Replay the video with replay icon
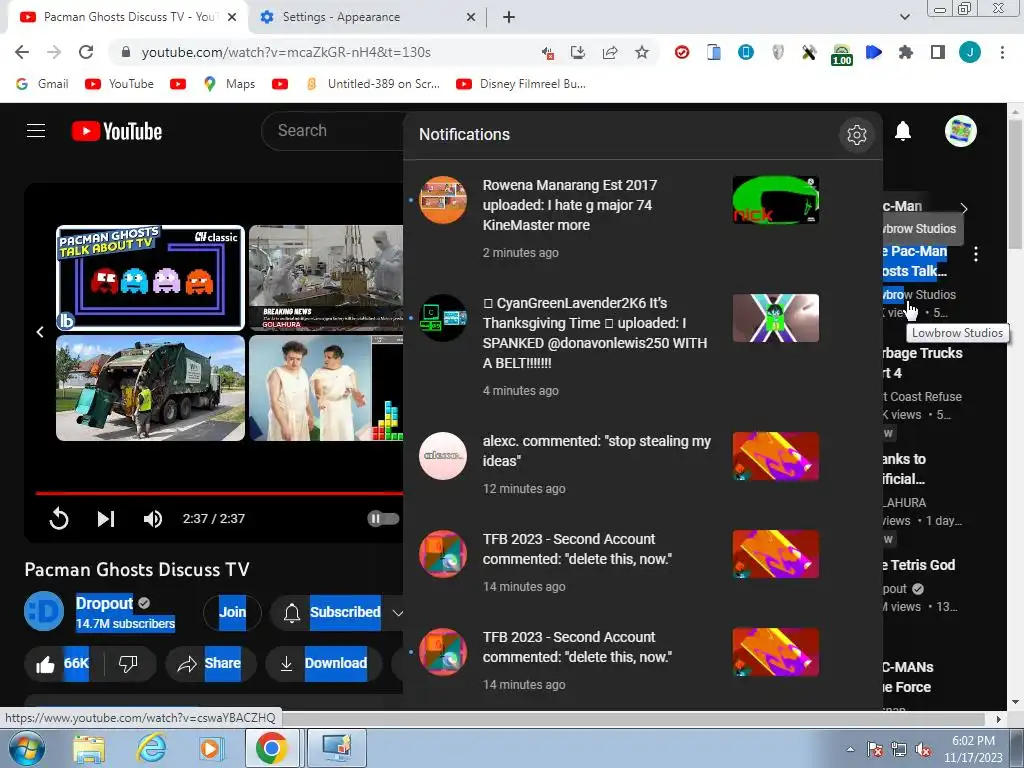The width and height of the screenshot is (1024, 768). 59,519
